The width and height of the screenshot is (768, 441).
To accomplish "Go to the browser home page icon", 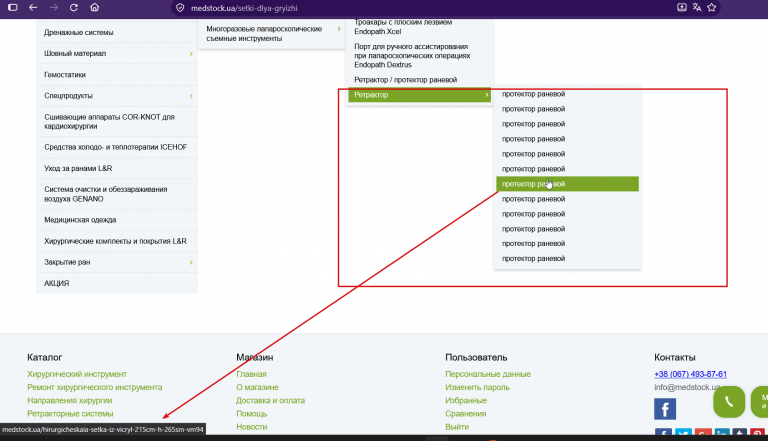I will [x=95, y=7].
